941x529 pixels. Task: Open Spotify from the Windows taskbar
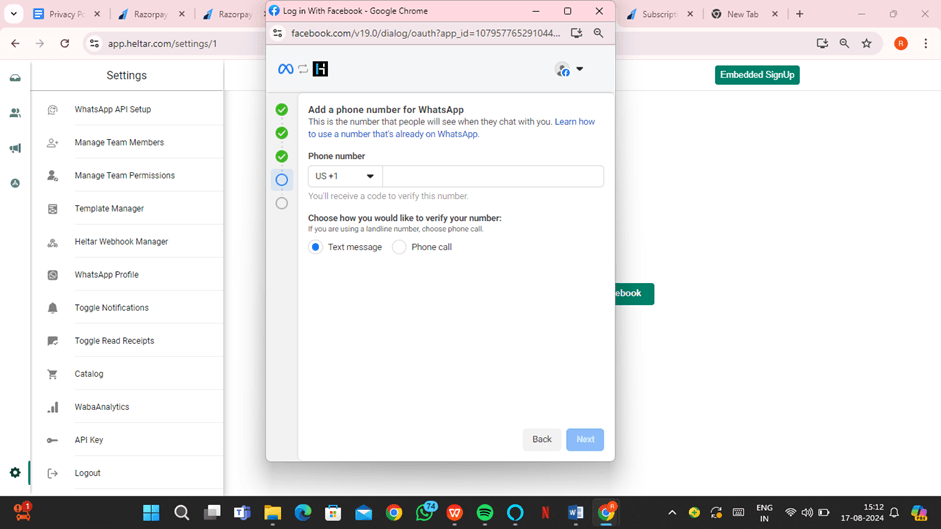[485, 513]
